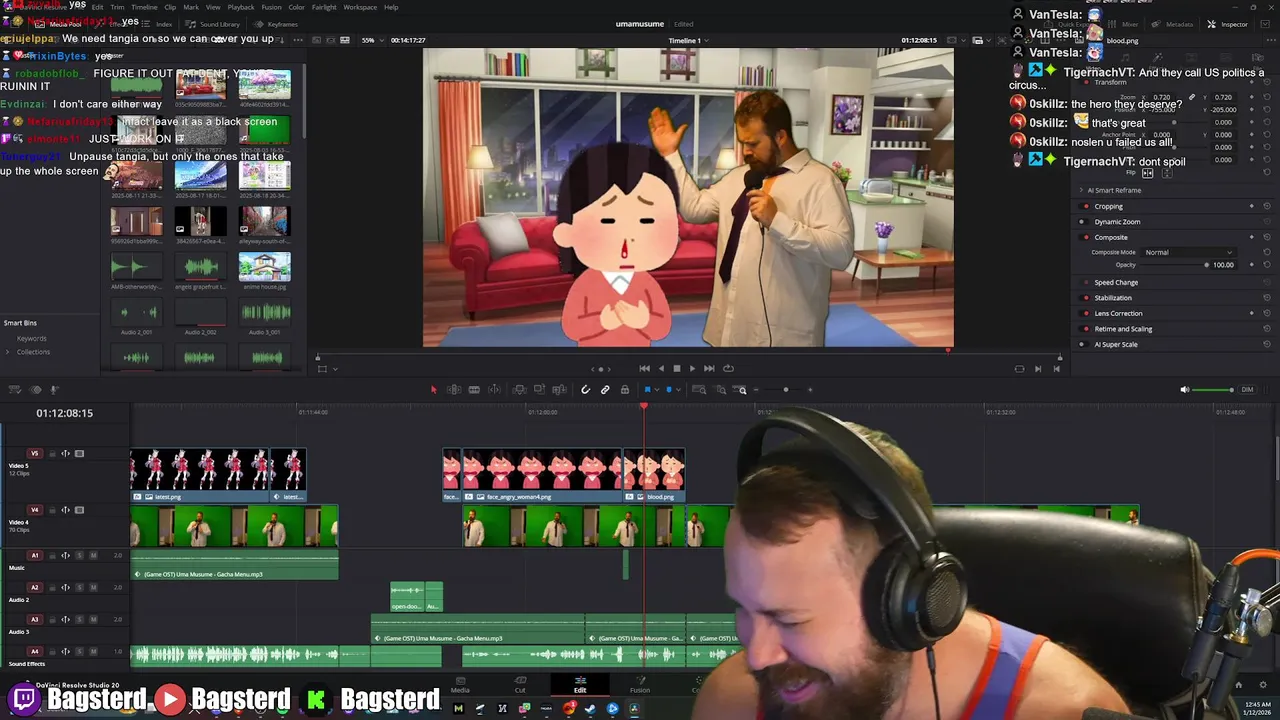This screenshot has width=1280, height=720.
Task: Use the Replace Clip tool icon
Action: pyautogui.click(x=559, y=389)
